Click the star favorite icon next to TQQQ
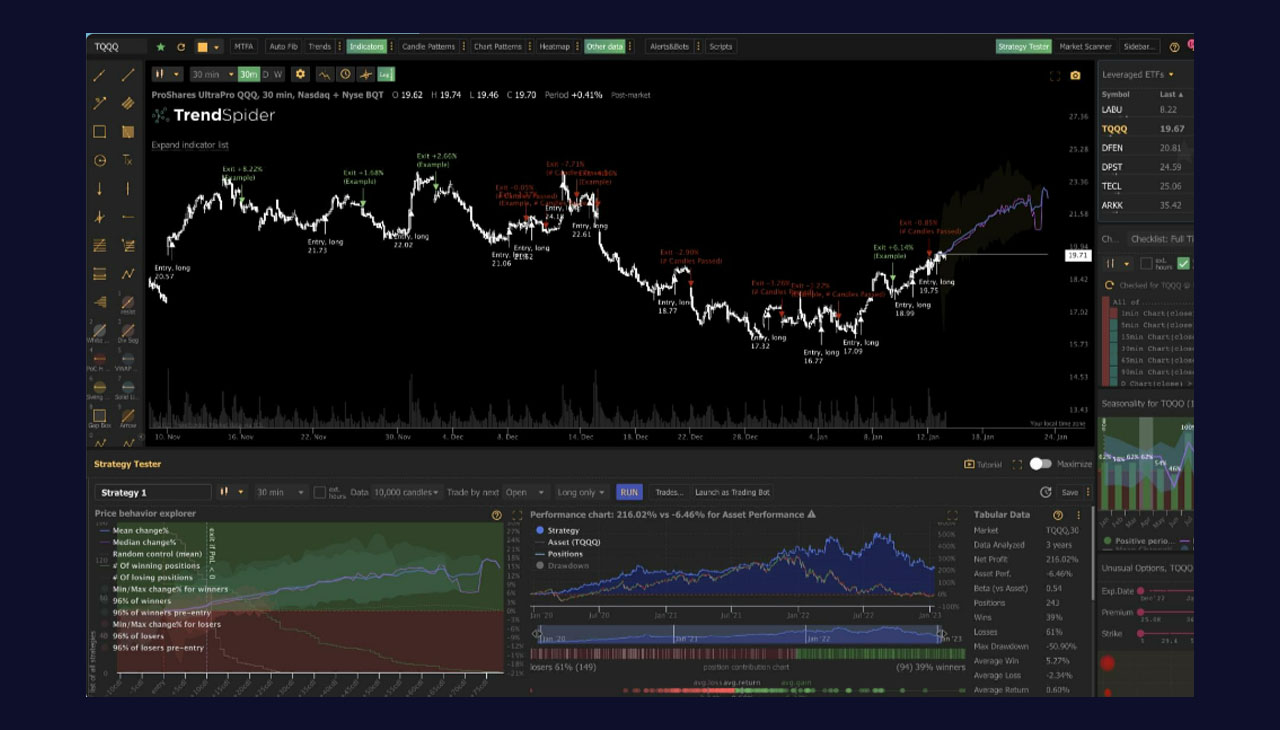Image resolution: width=1280 pixels, height=730 pixels. [x=160, y=47]
